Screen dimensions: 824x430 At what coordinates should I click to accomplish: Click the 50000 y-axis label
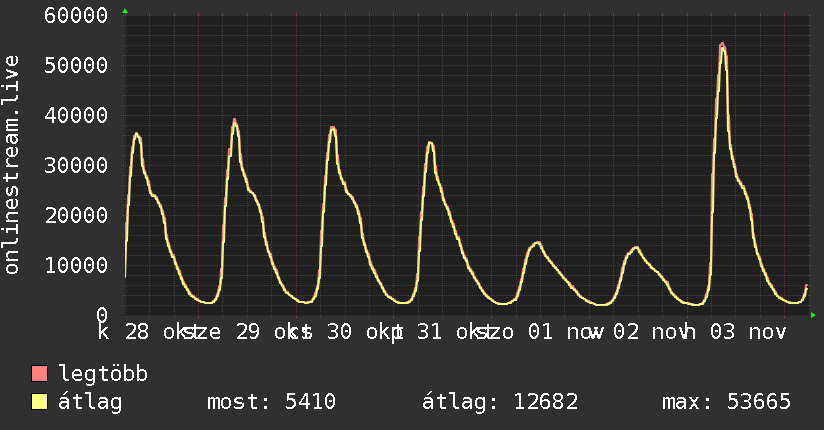[76, 65]
